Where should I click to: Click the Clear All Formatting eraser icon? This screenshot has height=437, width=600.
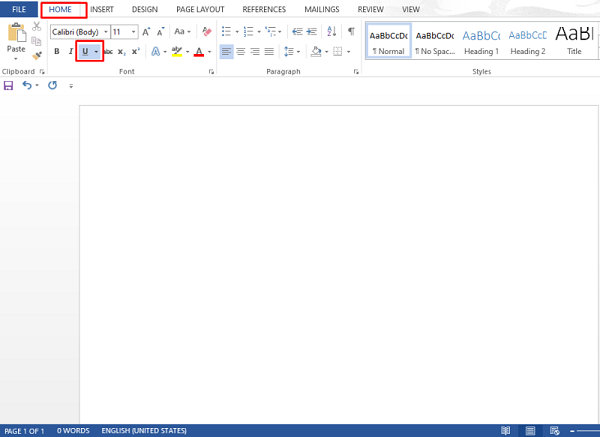207,32
